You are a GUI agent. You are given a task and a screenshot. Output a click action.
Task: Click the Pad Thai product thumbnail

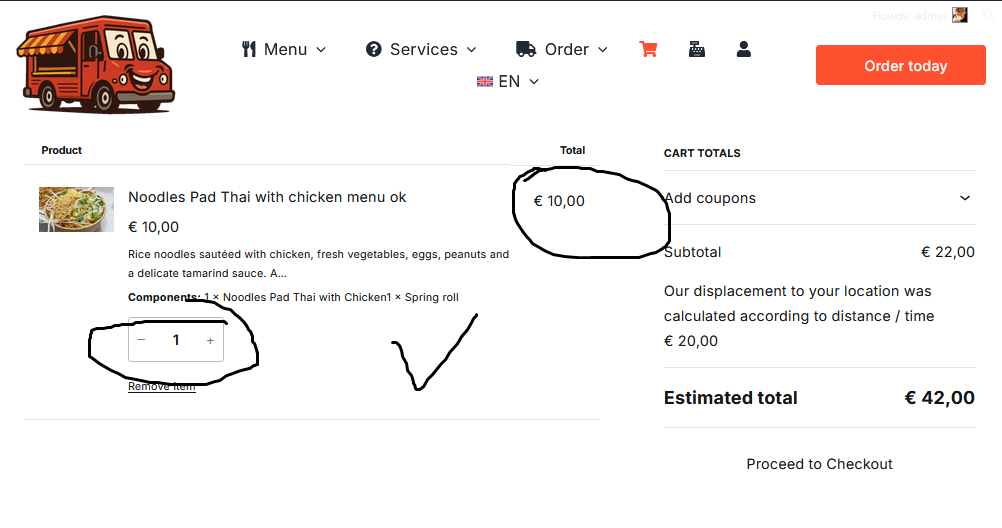pos(70,209)
